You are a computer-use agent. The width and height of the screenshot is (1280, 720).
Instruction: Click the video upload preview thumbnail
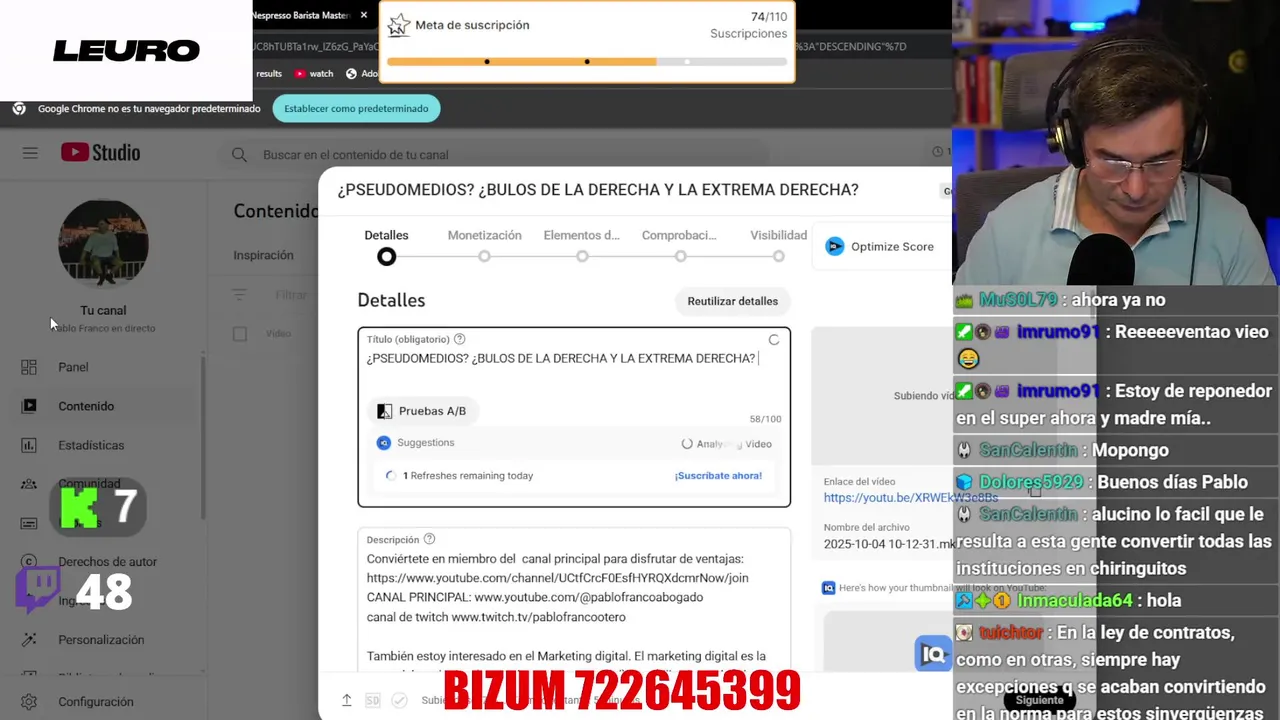[881, 395]
